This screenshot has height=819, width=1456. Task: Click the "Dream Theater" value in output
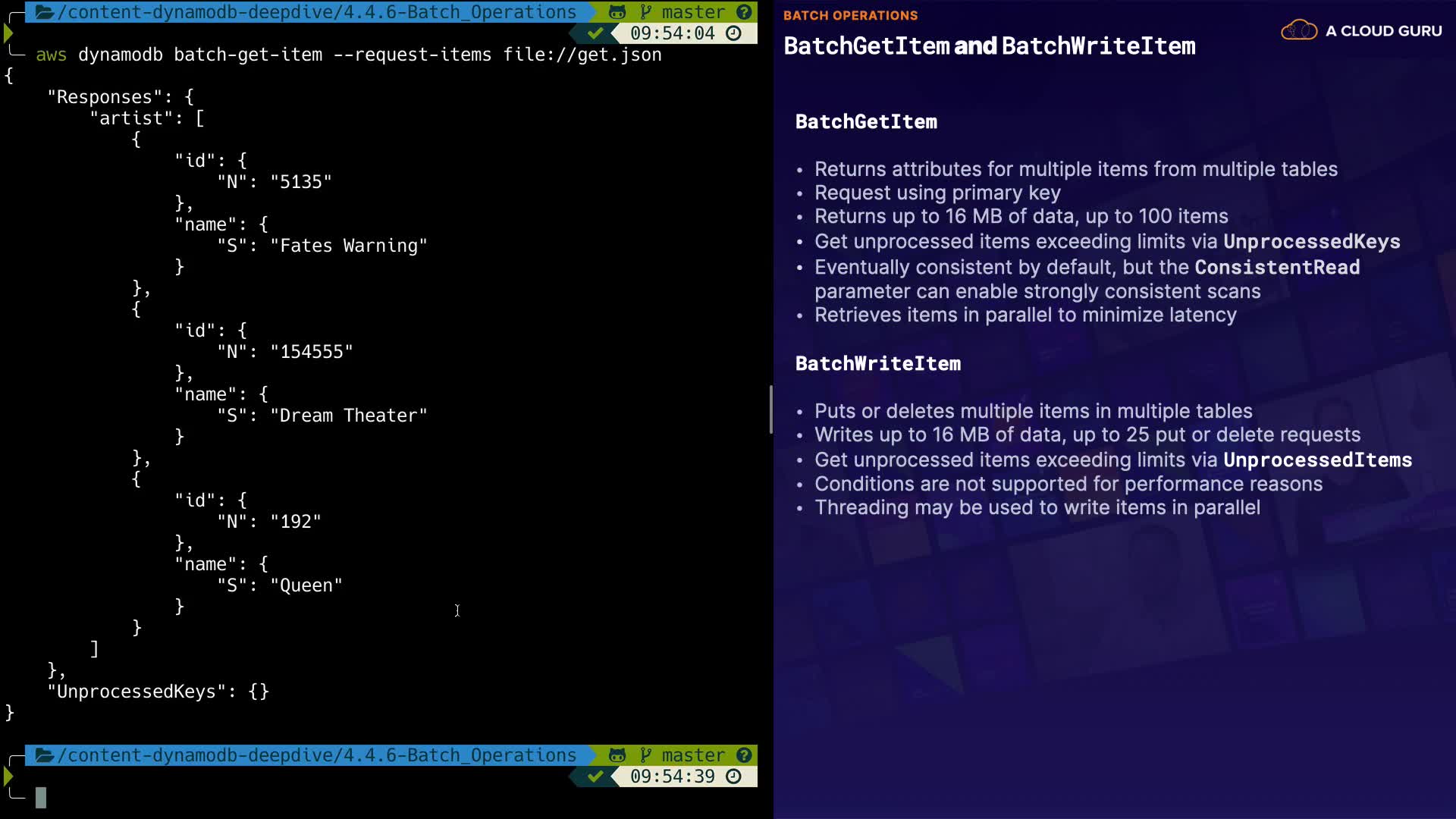(x=349, y=416)
